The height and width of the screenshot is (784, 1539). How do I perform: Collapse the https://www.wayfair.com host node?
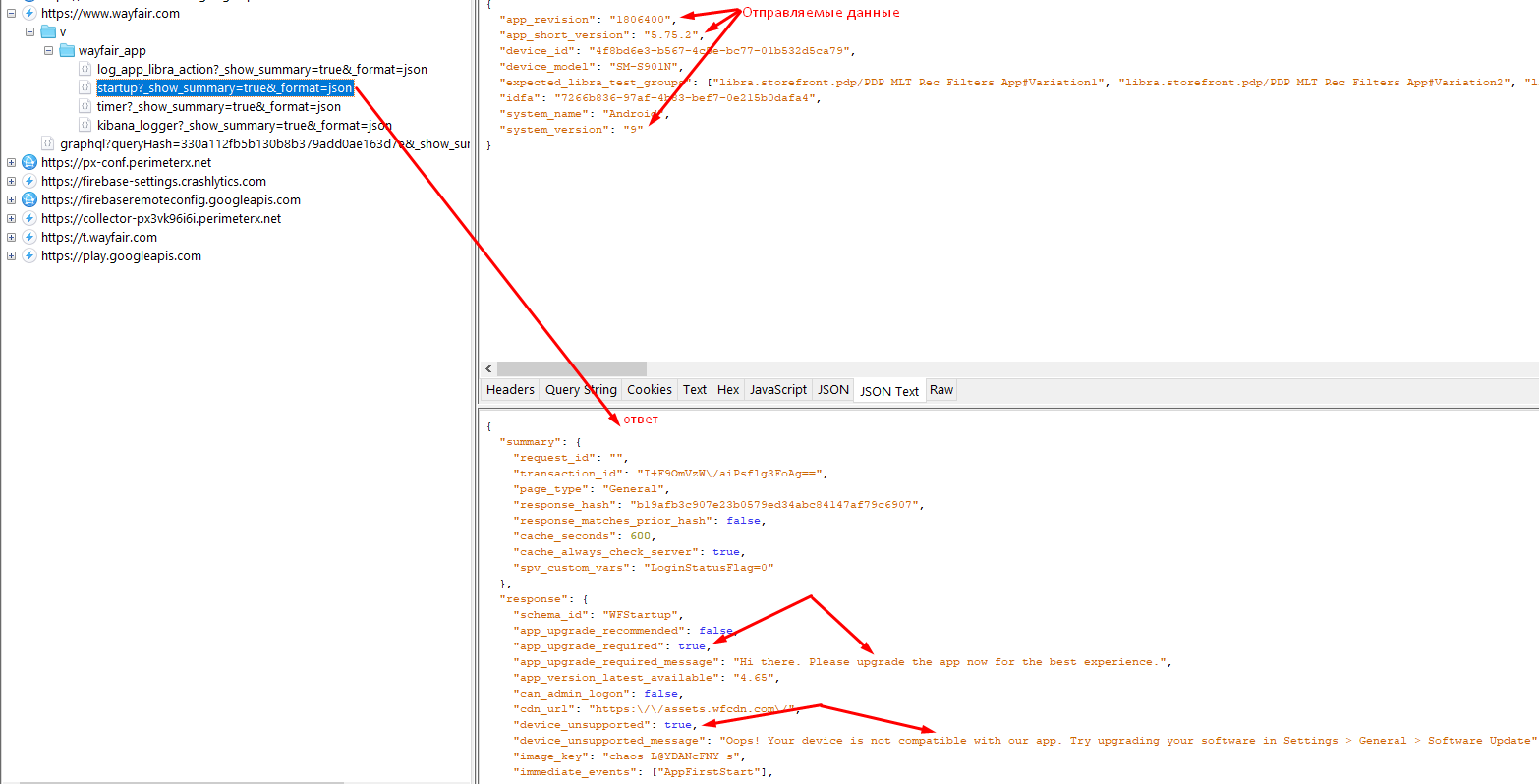click(11, 14)
